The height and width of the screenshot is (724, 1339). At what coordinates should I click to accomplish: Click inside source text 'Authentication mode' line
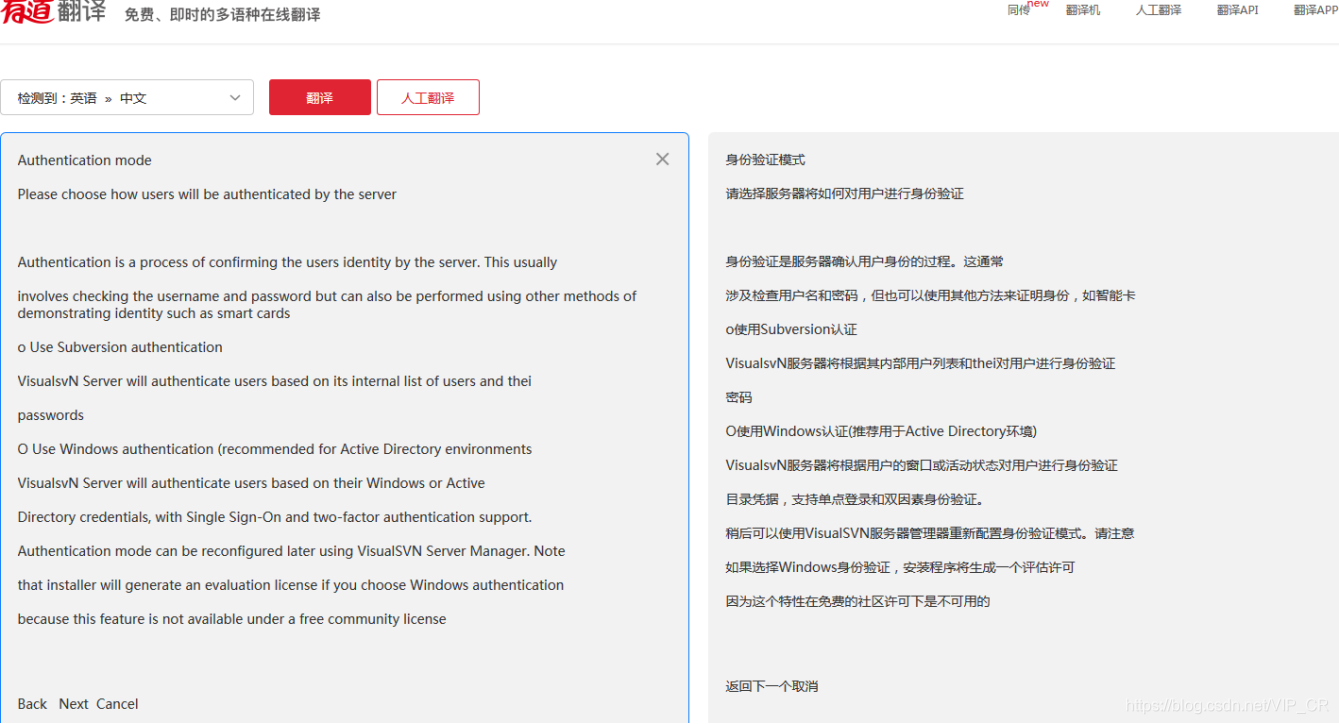85,160
